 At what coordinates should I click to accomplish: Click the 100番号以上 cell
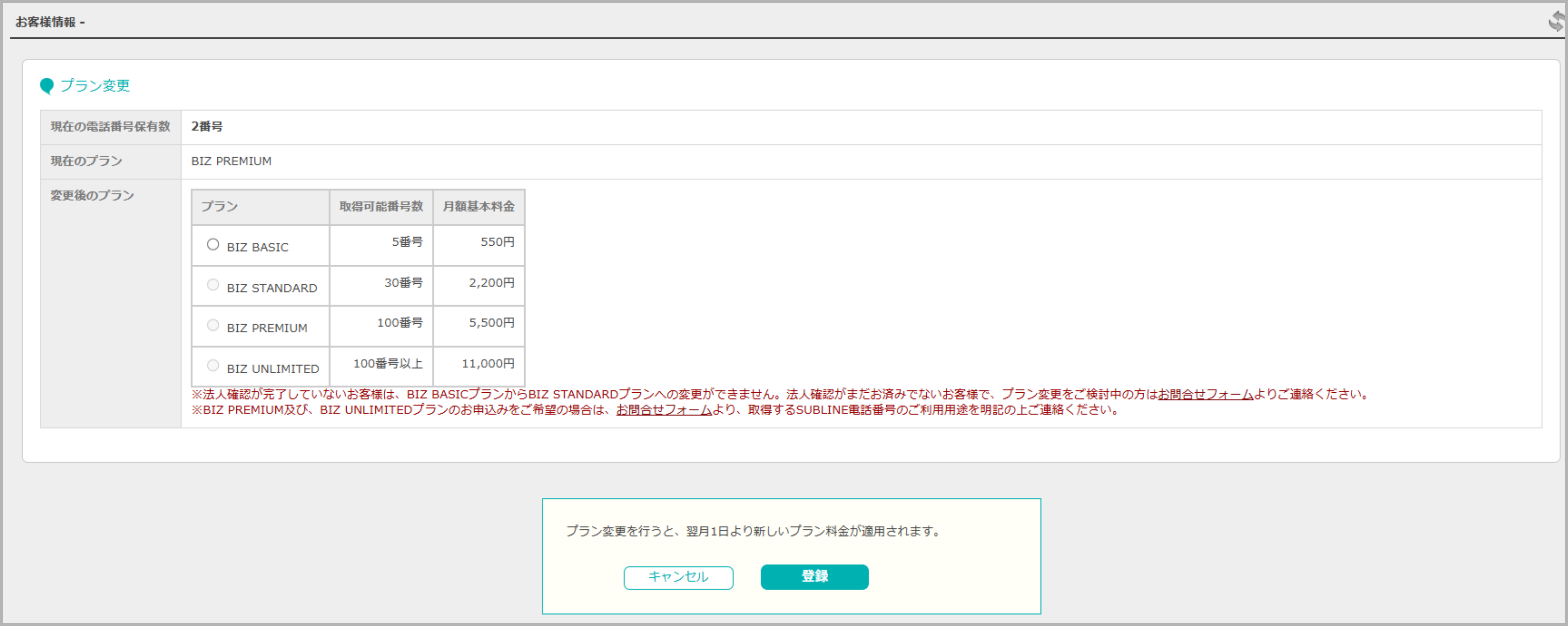pyautogui.click(x=388, y=364)
